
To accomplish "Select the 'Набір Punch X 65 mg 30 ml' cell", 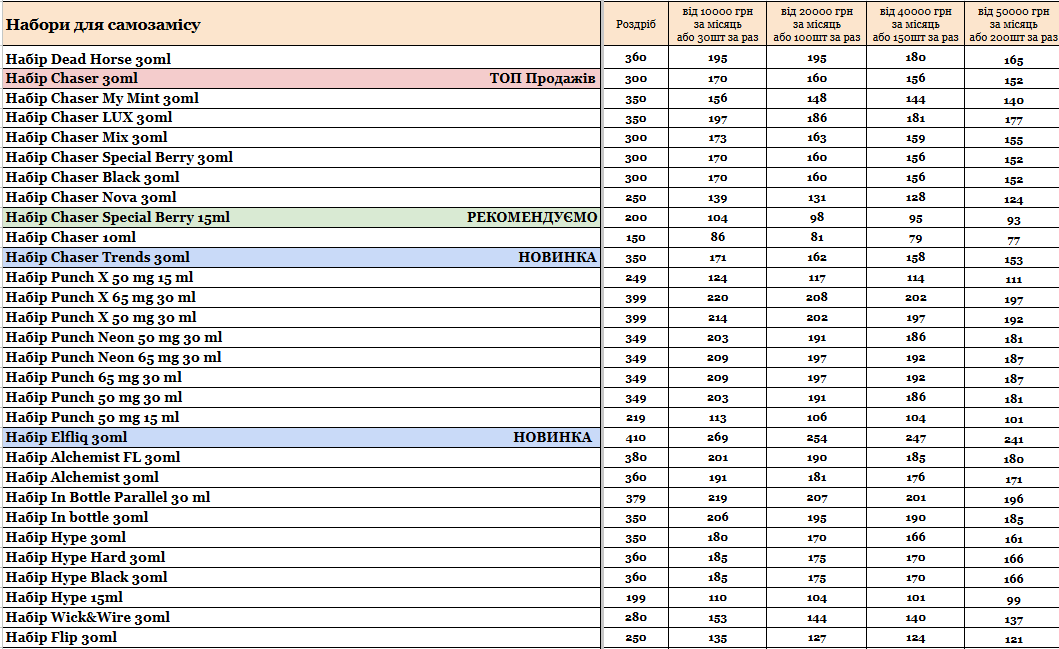I will click(101, 298).
